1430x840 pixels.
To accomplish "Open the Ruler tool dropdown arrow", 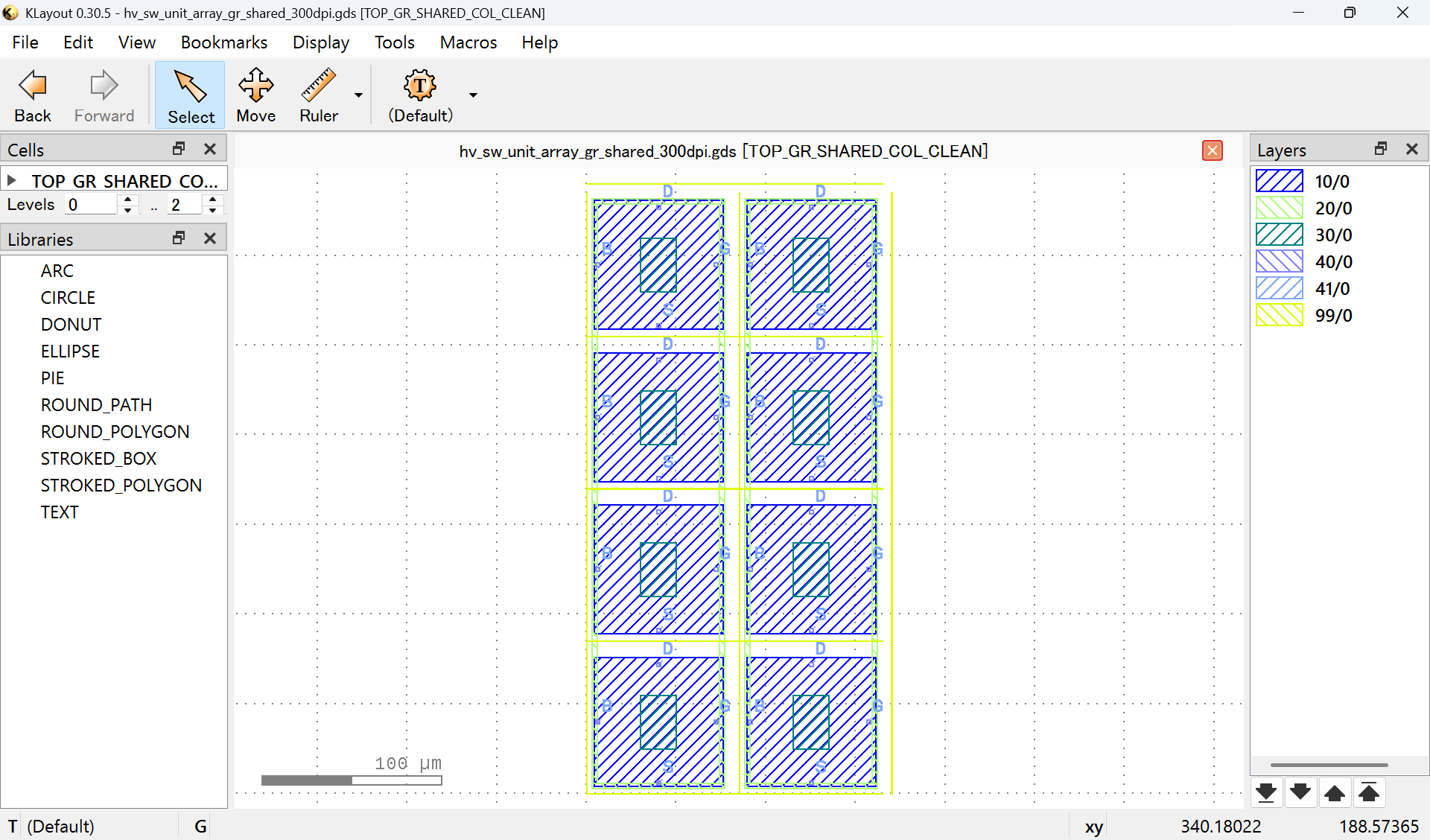I will tap(358, 95).
